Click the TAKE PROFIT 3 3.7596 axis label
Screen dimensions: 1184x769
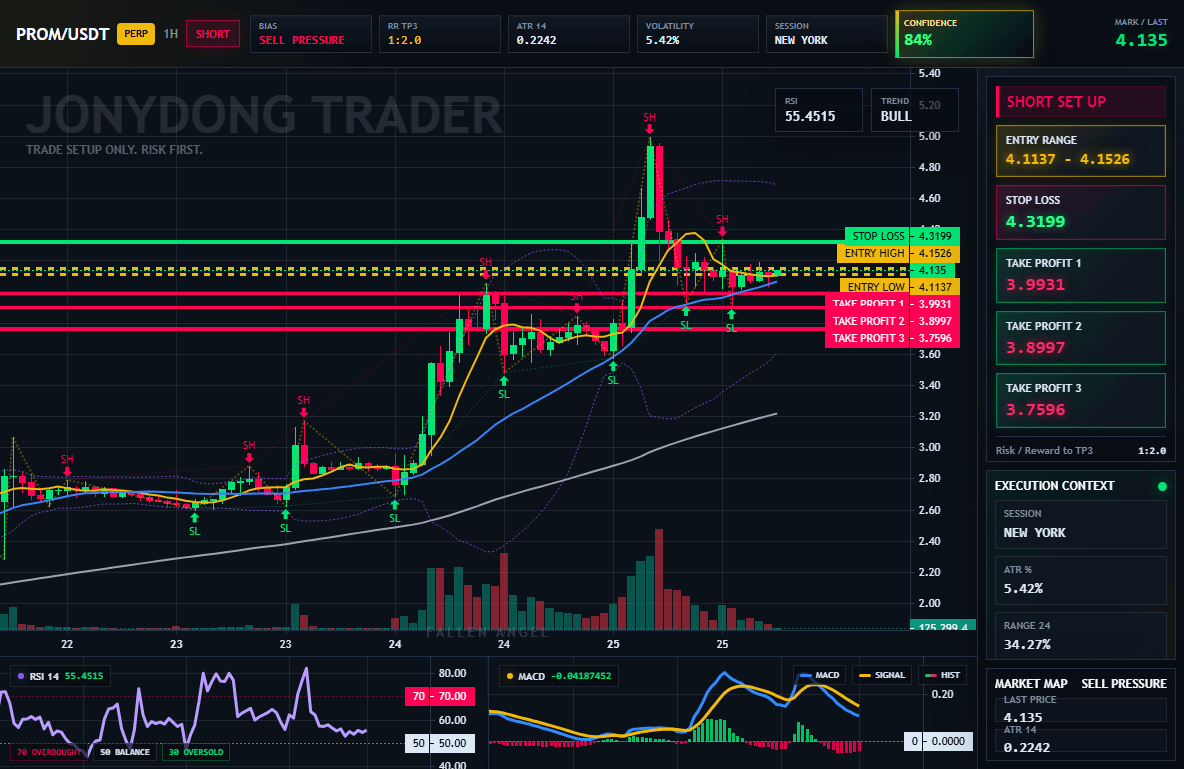[893, 338]
